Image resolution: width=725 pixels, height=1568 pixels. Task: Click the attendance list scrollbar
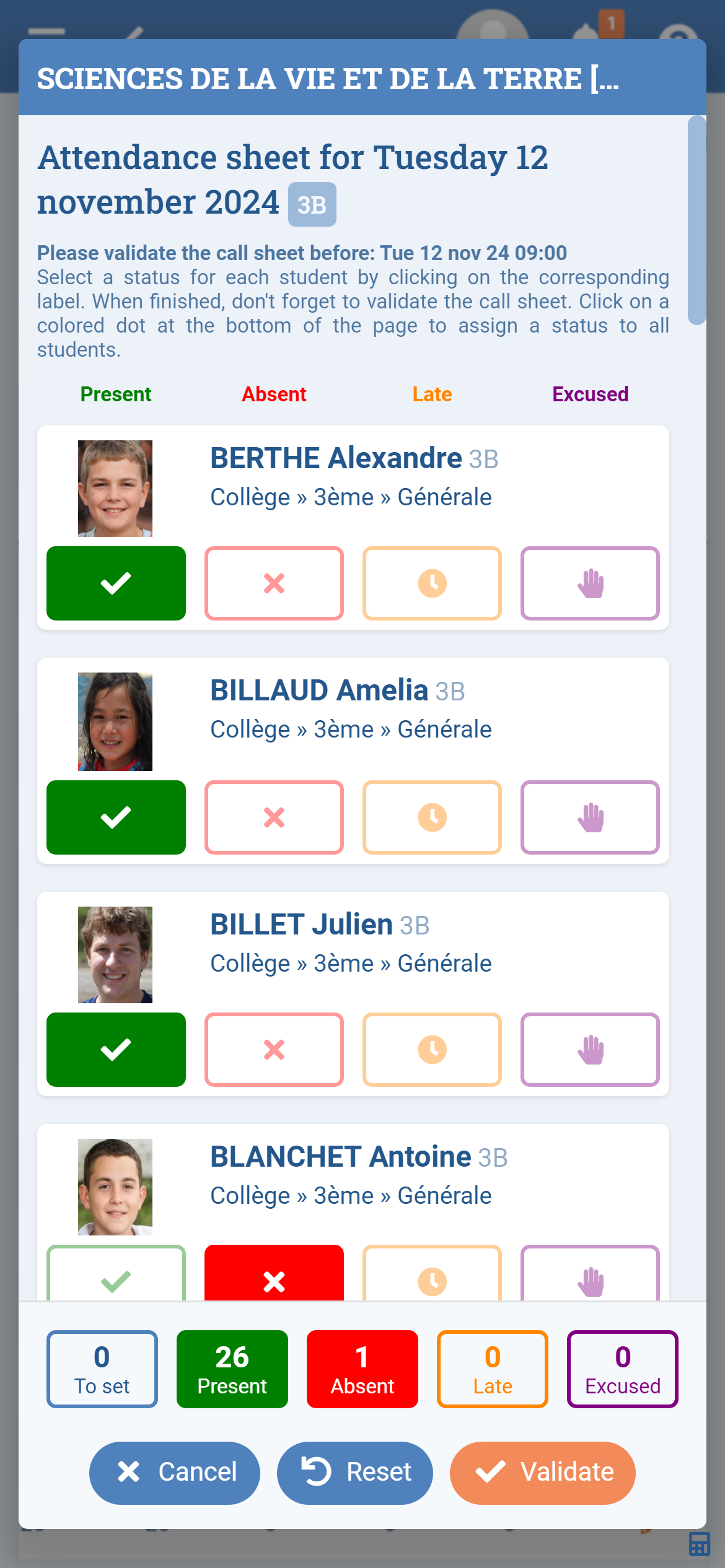pos(696,220)
